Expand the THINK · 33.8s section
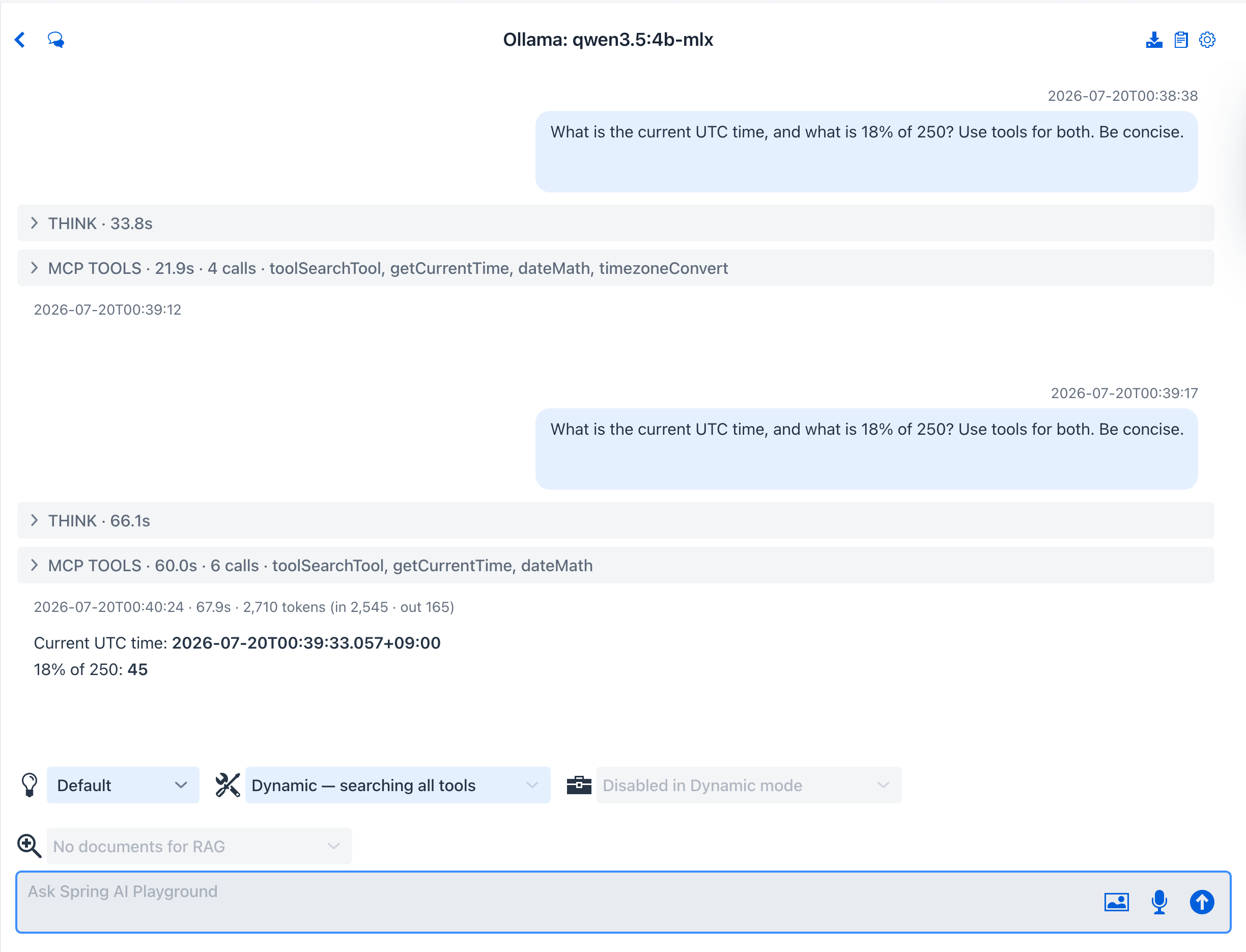The image size is (1246, 952). tap(615, 223)
